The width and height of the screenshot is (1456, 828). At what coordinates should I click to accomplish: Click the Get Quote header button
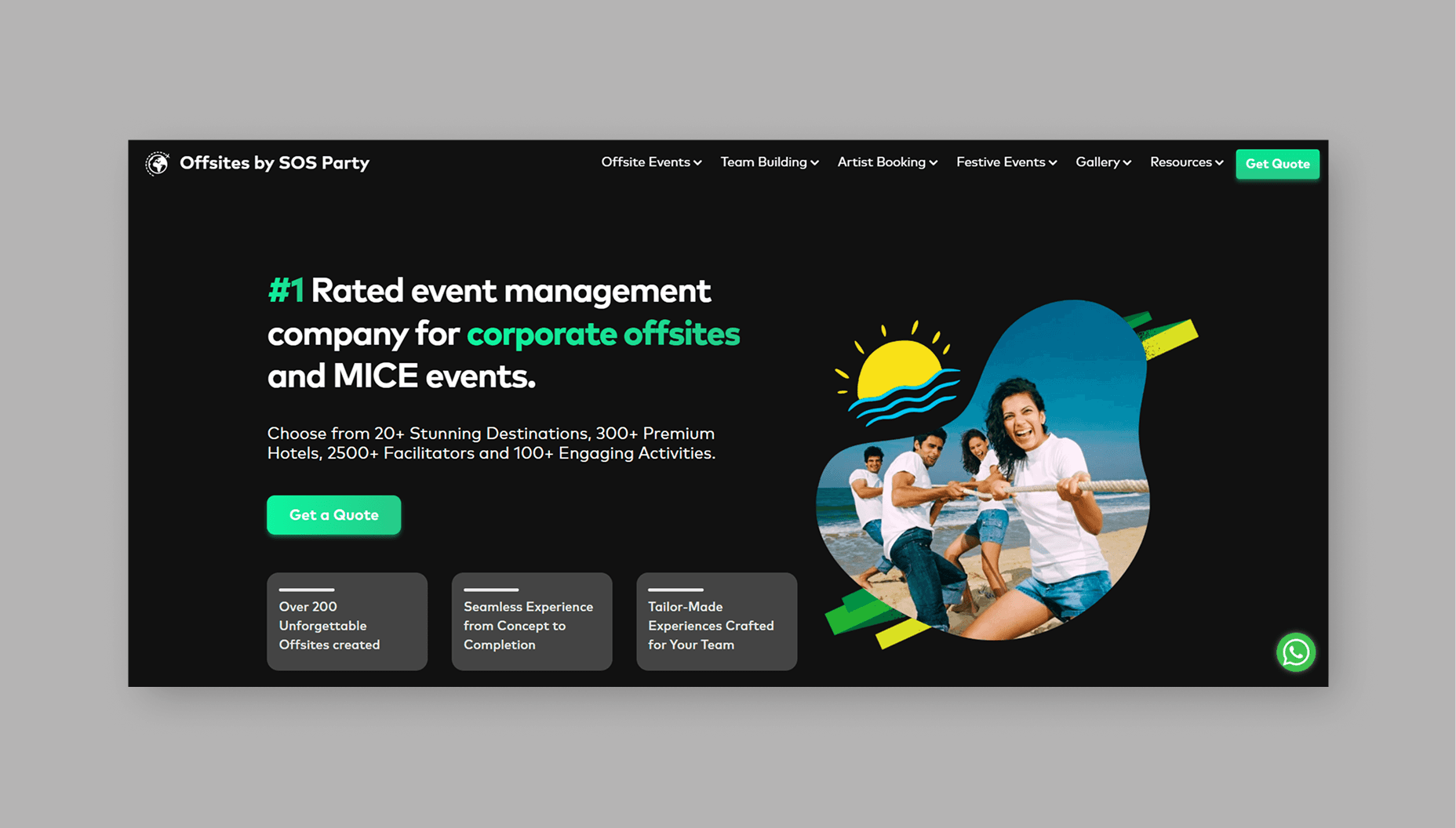tap(1277, 164)
